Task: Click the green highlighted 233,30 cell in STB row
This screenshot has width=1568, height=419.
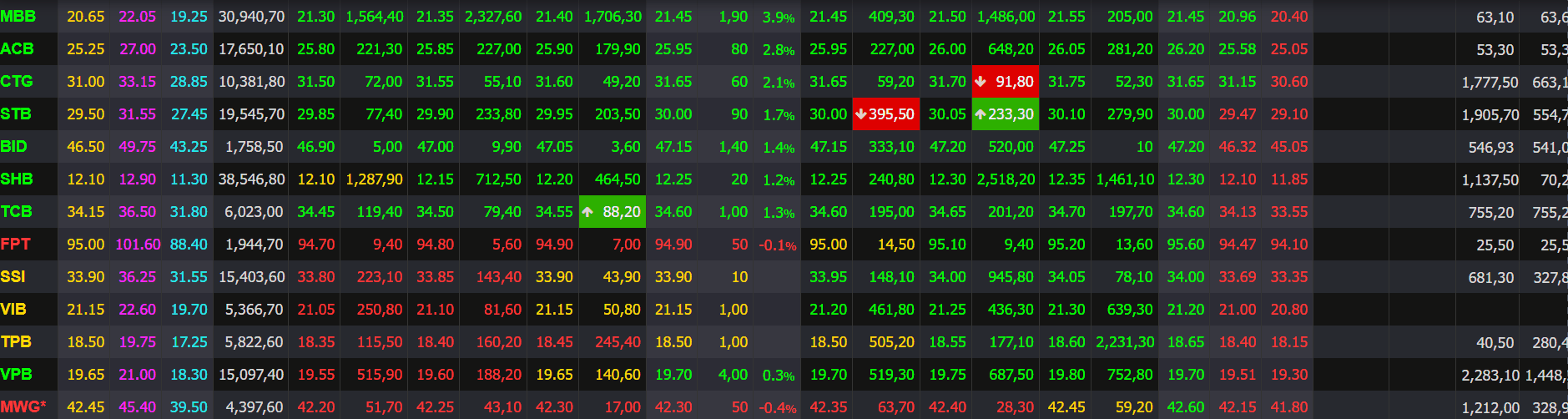Action: [x=1006, y=114]
